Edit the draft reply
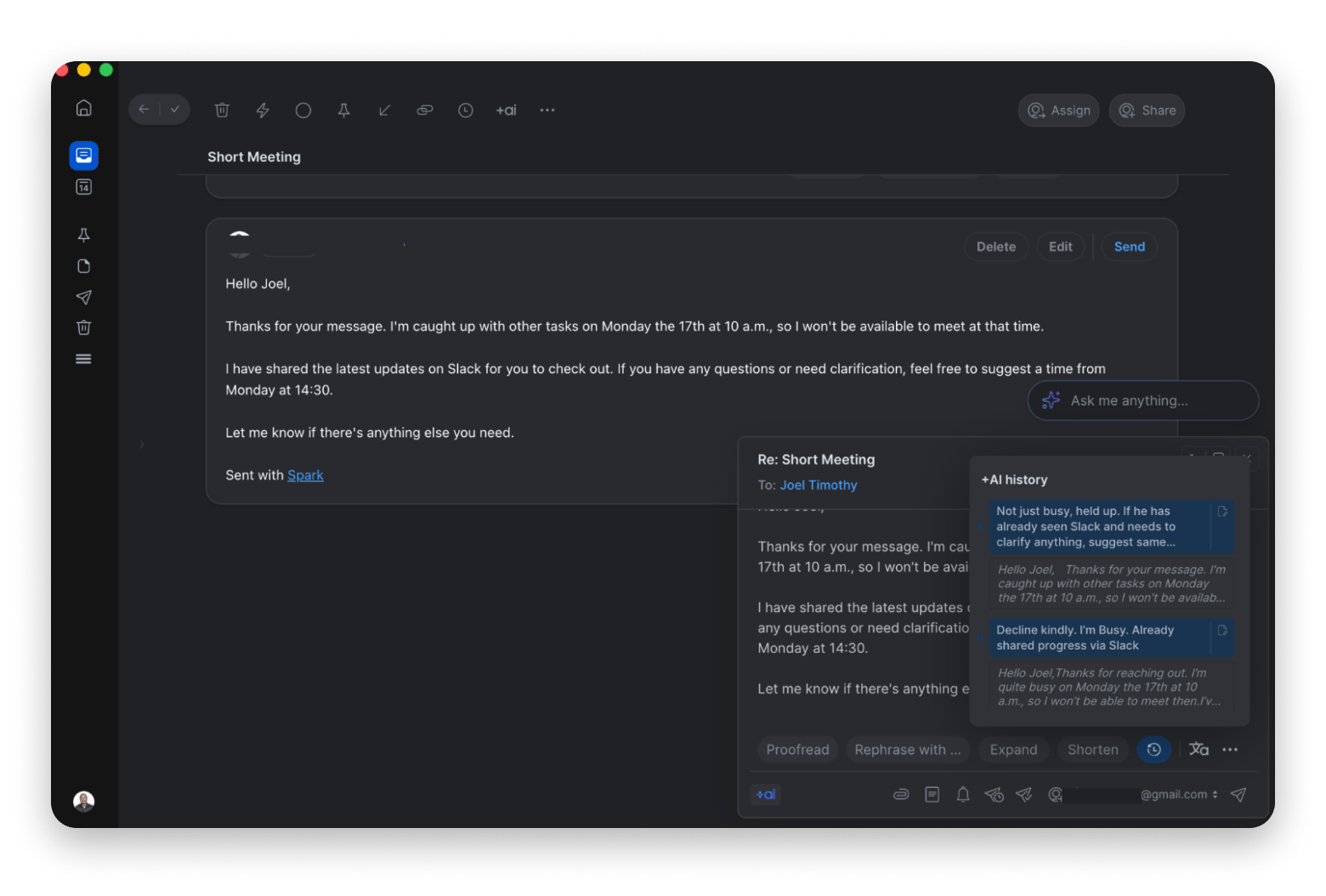The height and width of the screenshot is (896, 1326). coord(1060,247)
